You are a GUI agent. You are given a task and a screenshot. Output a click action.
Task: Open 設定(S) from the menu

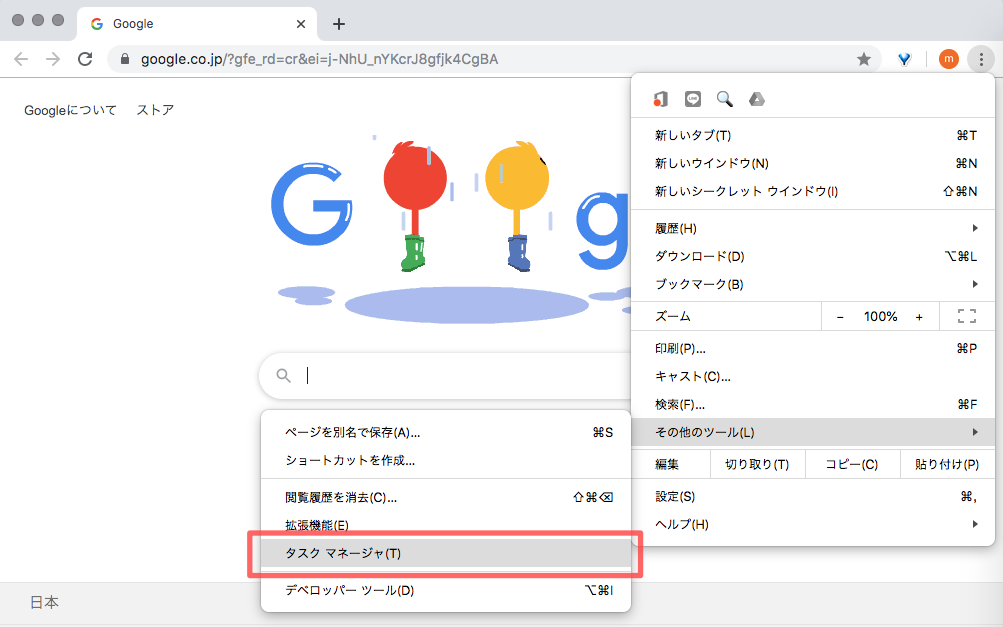click(813, 496)
